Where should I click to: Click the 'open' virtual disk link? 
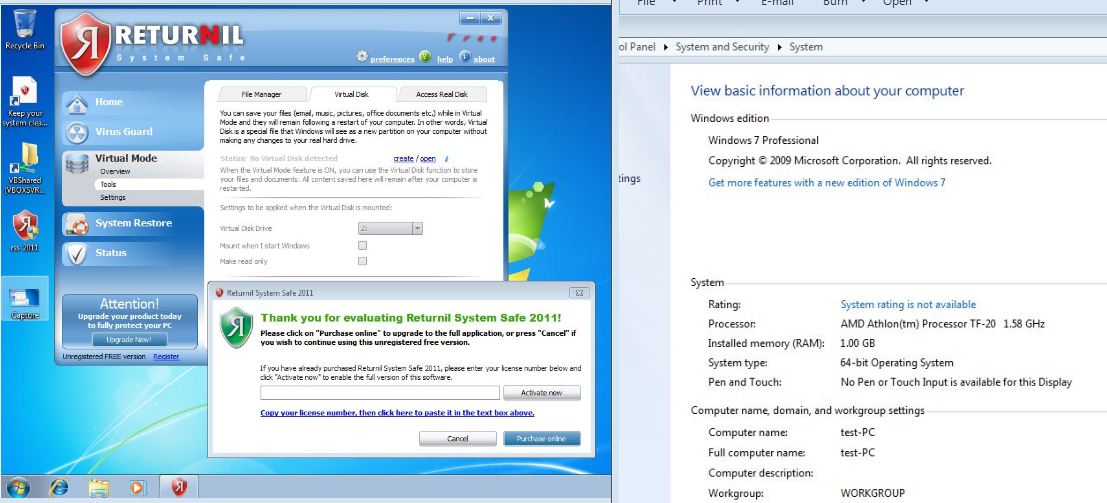428,159
